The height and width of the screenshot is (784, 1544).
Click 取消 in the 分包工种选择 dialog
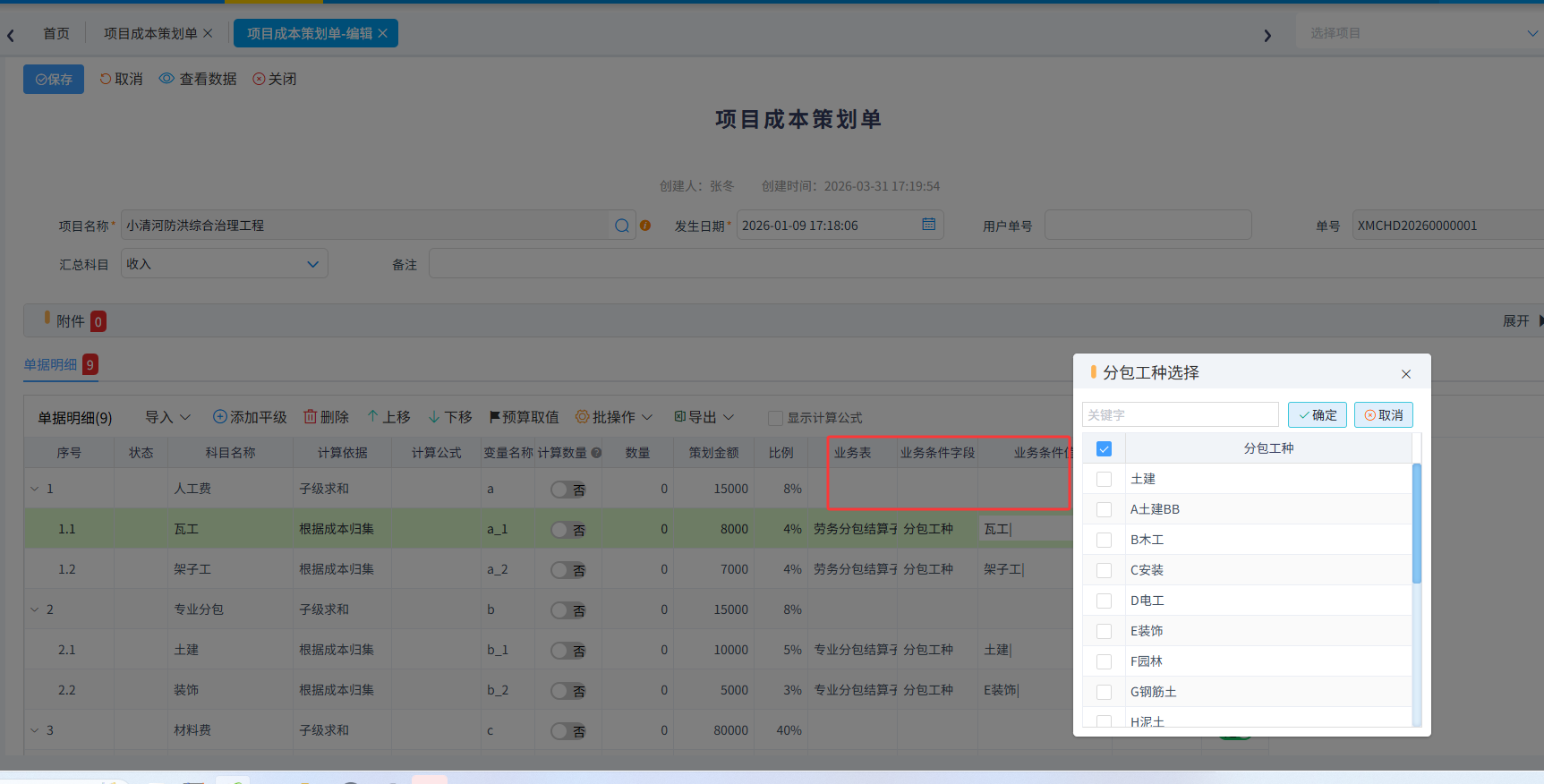click(x=1384, y=414)
